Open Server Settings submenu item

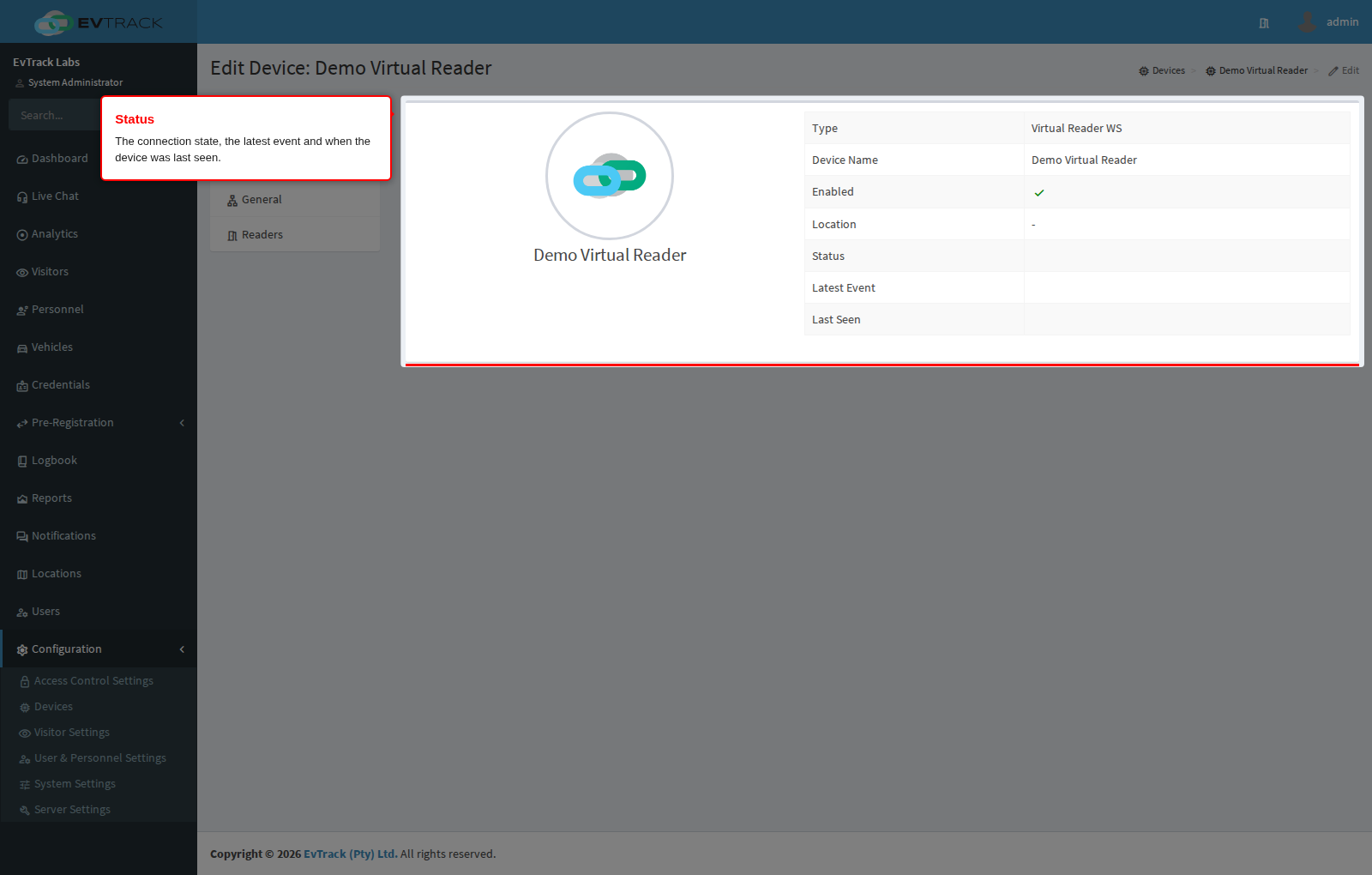point(99,810)
